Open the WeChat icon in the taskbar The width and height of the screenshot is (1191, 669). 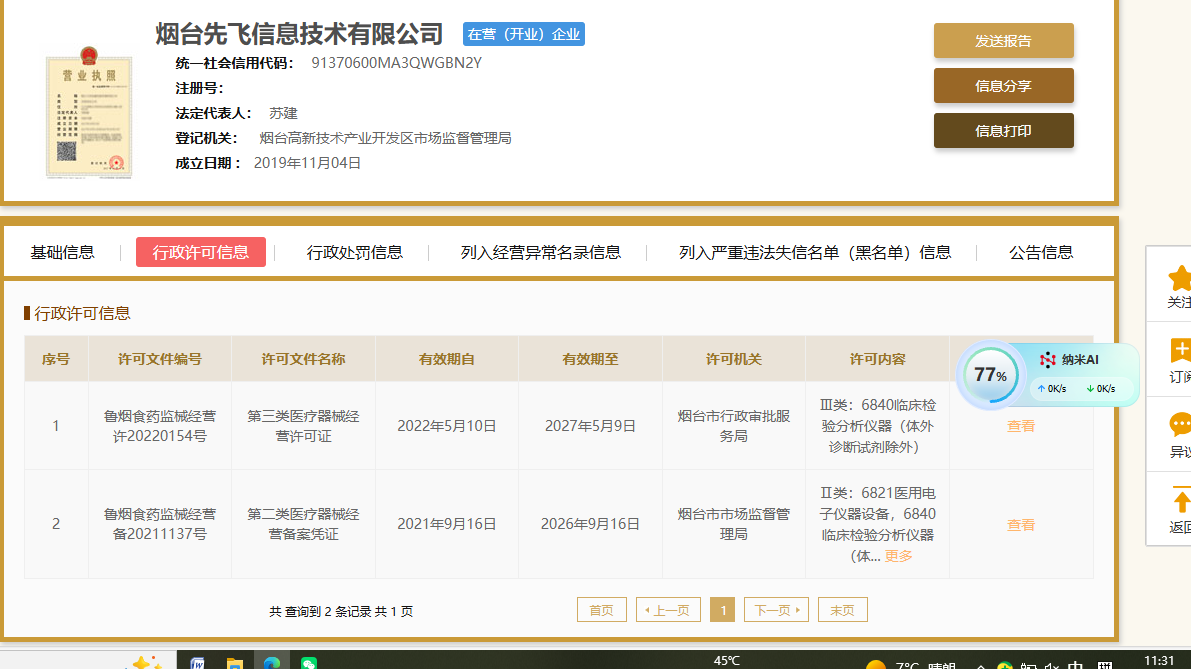point(309,663)
